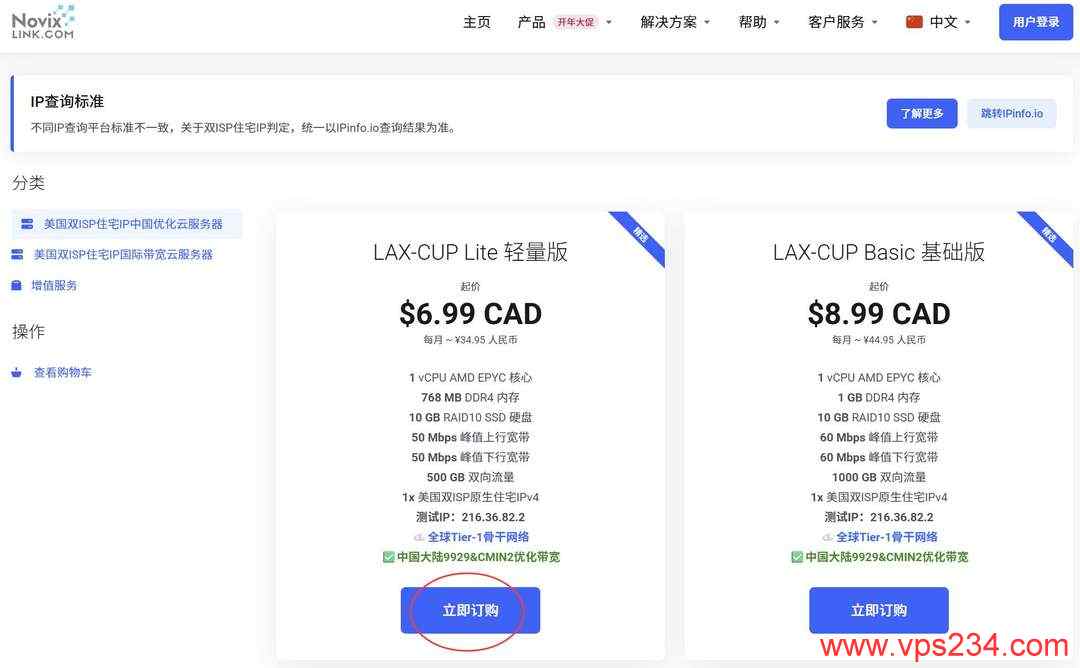Click network icon before Tier-1 in Lite card
Screen dimensions: 1080x668
pyautogui.click(x=419, y=537)
